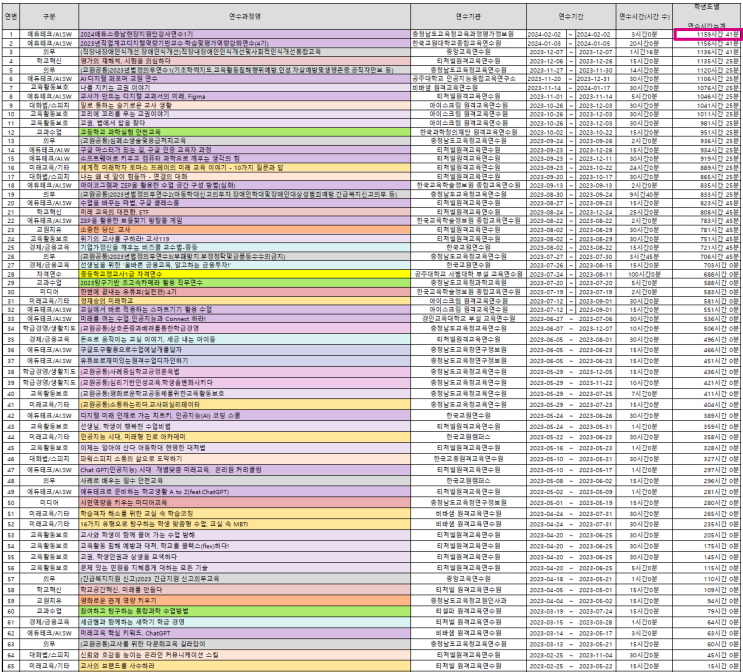Screen dimensions: 743x672
Task: Select the 'Chat GPT(인공지능) 시대' course cell
Action: coord(244,470)
